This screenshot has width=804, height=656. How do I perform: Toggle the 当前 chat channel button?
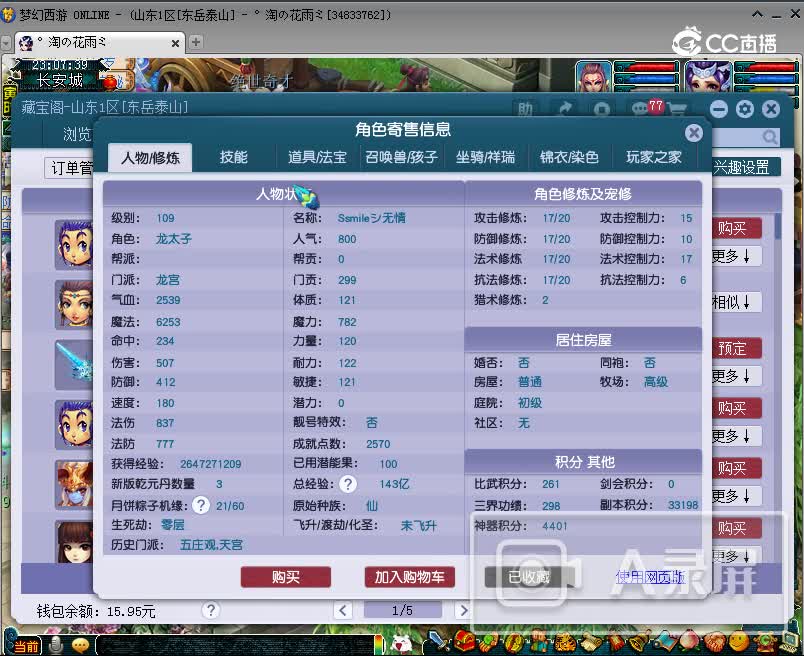[26, 646]
